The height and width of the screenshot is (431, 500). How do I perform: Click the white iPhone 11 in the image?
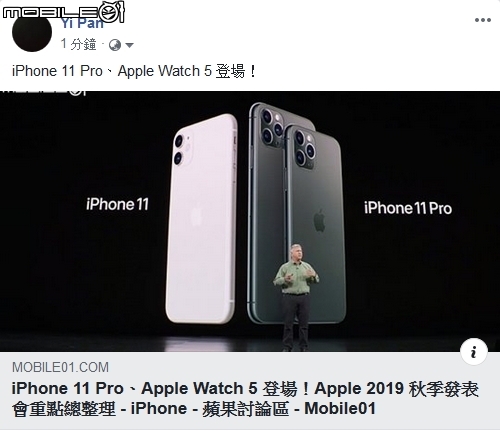coord(202,219)
